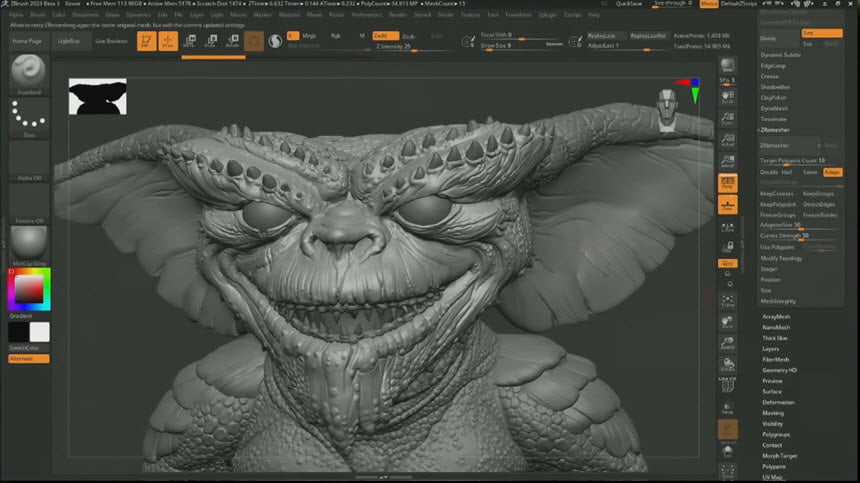
Task: Toggle the Adapt option
Action: click(832, 172)
